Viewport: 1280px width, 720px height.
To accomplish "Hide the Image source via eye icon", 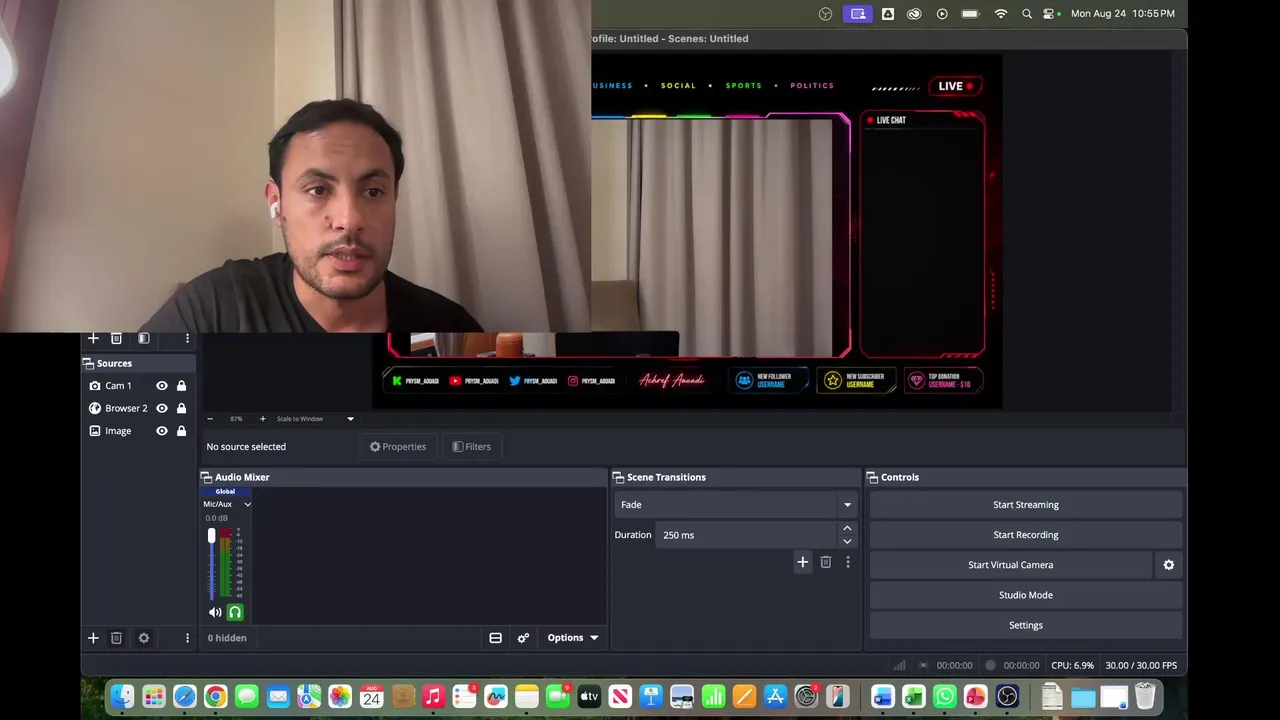I will pos(161,431).
